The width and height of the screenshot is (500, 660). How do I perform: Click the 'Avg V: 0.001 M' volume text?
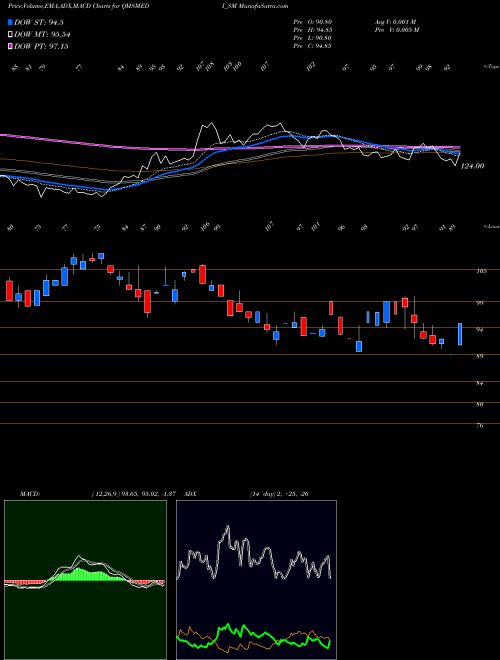395,22
